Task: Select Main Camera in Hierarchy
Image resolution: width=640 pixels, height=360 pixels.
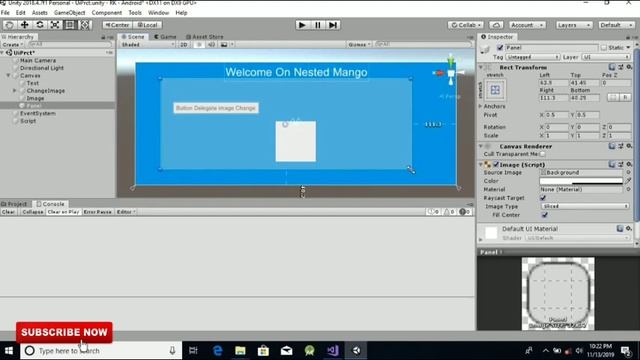Action: (38, 60)
